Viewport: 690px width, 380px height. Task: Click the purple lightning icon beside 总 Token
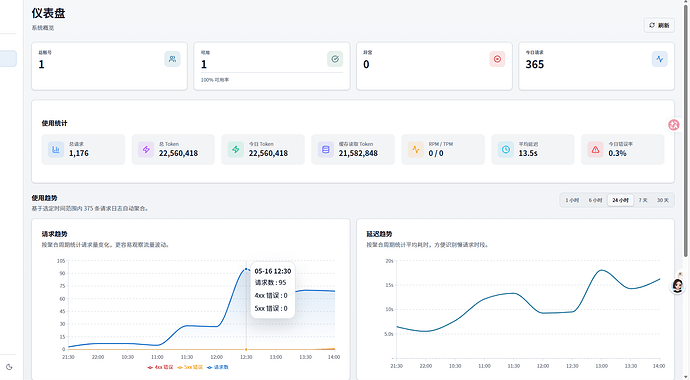pos(146,150)
